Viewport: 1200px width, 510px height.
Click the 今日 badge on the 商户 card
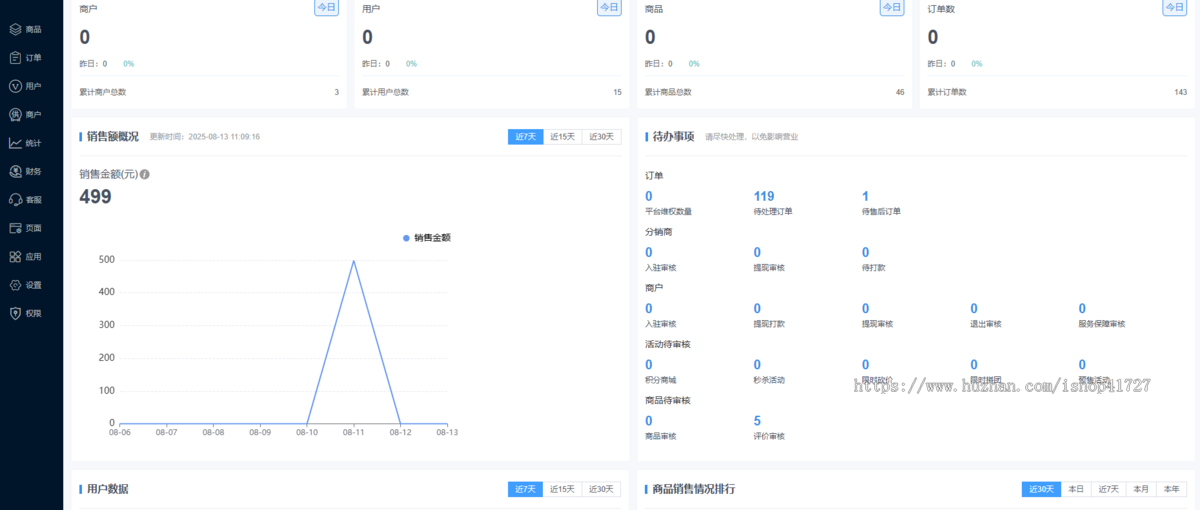pos(327,7)
